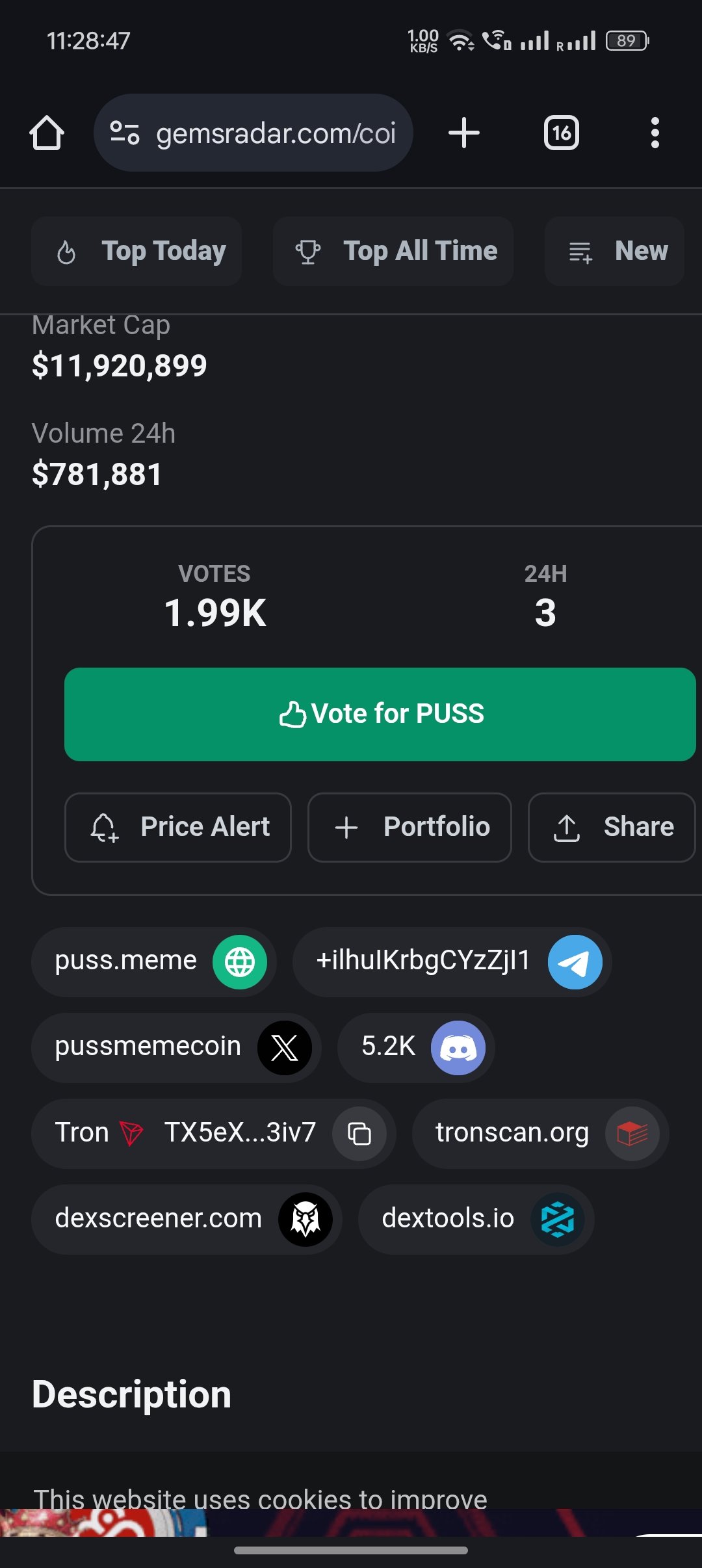Tap the browser home icon
Viewport: 702px width, 1568px height.
[47, 133]
